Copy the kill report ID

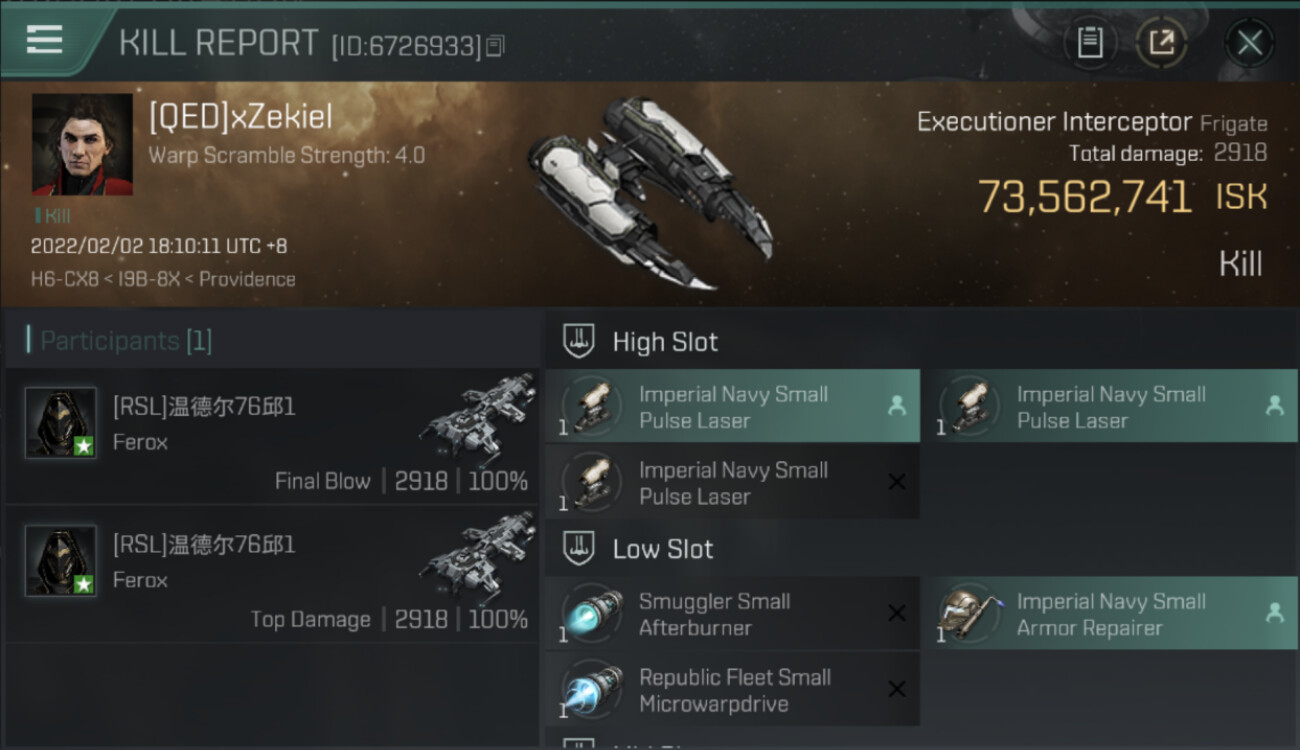click(x=497, y=45)
